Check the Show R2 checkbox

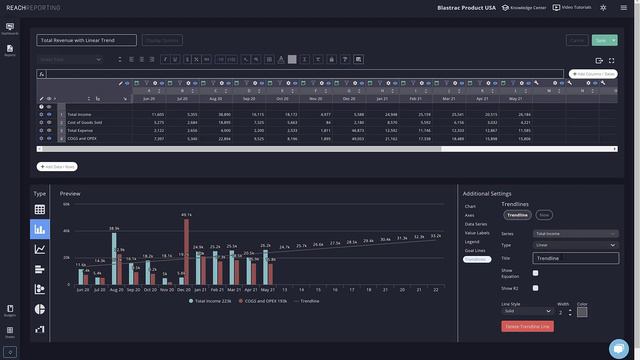pyautogui.click(x=536, y=288)
